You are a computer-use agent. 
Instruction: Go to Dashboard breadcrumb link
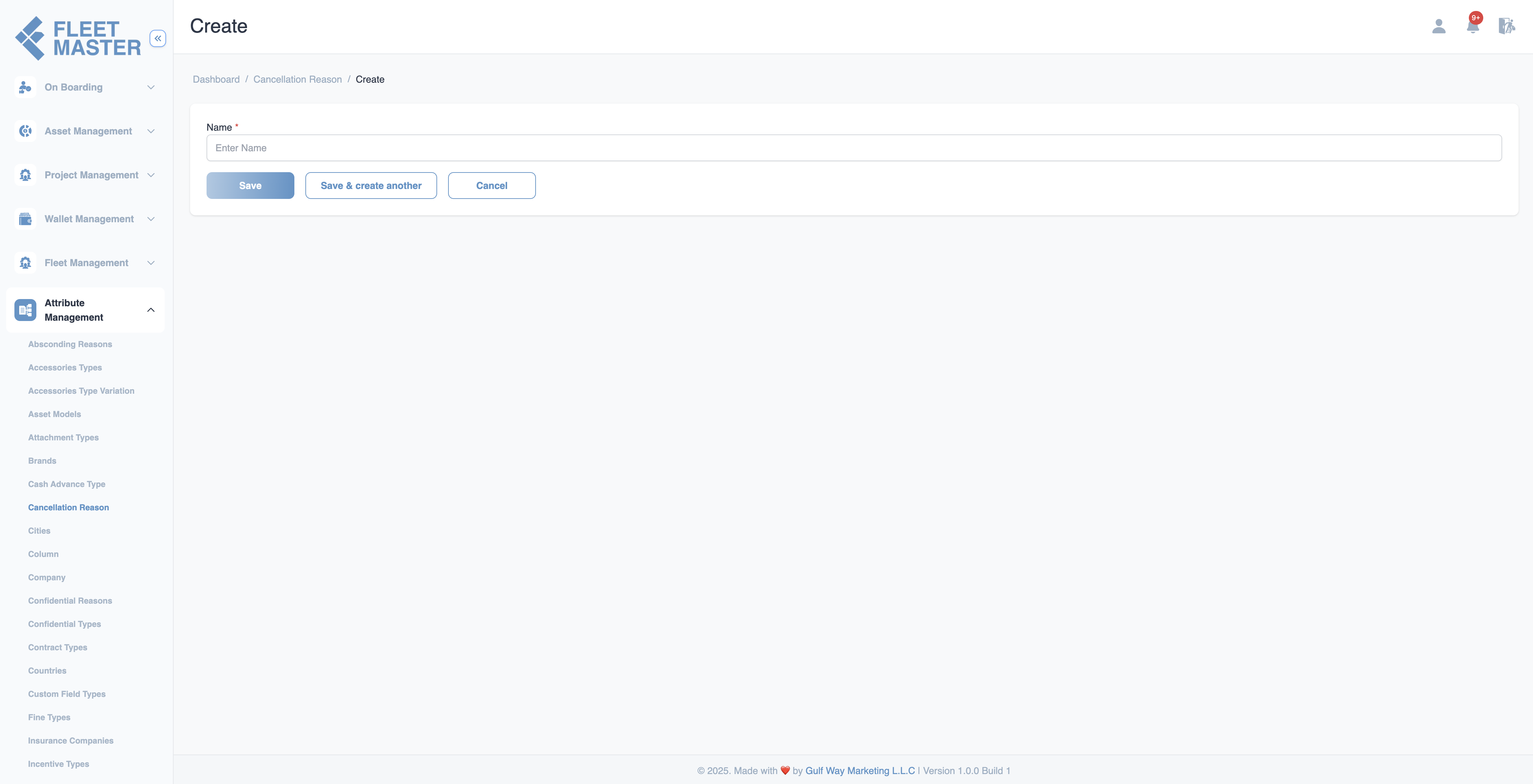[x=216, y=80]
